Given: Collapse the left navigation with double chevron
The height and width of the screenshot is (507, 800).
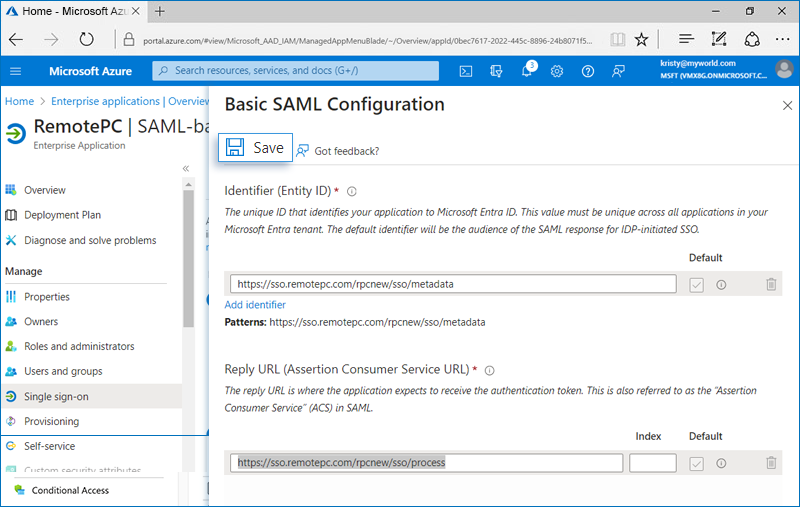Looking at the screenshot, I should [186, 168].
